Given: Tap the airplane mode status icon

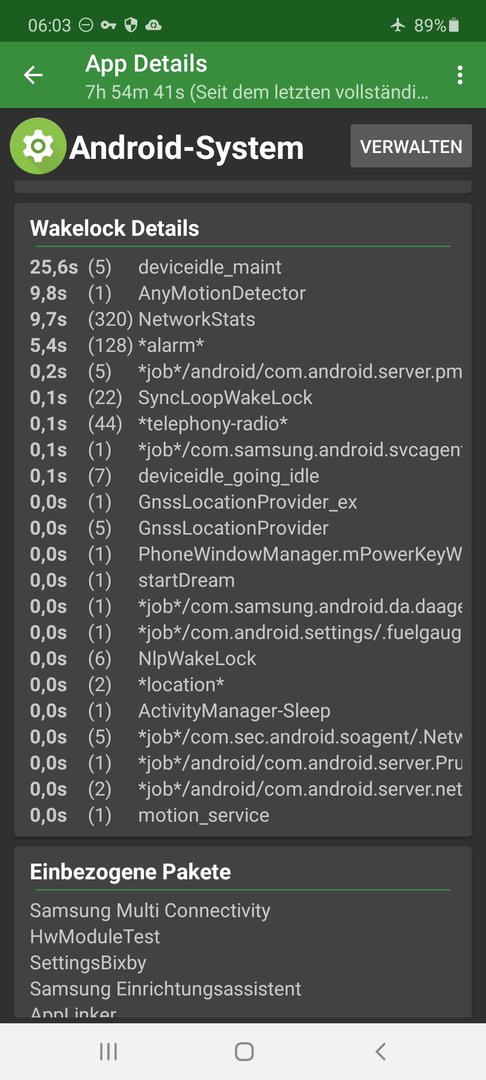Looking at the screenshot, I should (x=398, y=25).
